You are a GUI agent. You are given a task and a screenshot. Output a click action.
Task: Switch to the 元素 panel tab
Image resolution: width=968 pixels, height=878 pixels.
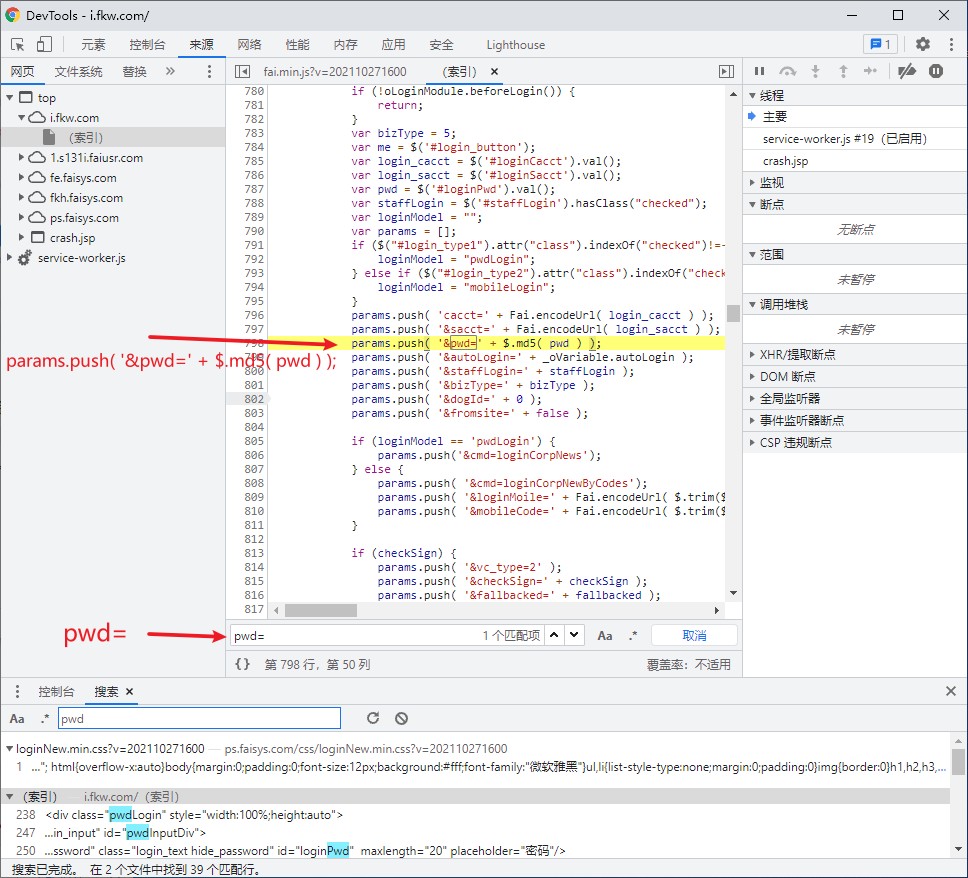[93, 44]
